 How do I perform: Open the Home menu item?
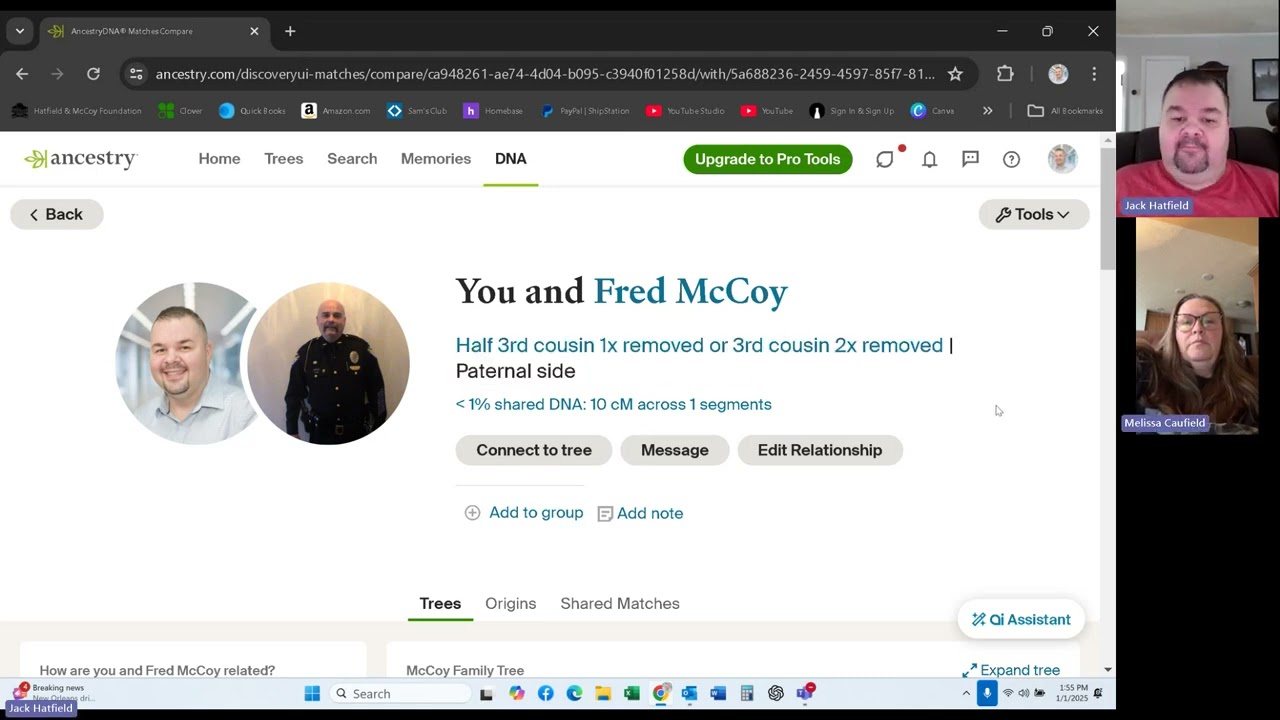point(219,159)
